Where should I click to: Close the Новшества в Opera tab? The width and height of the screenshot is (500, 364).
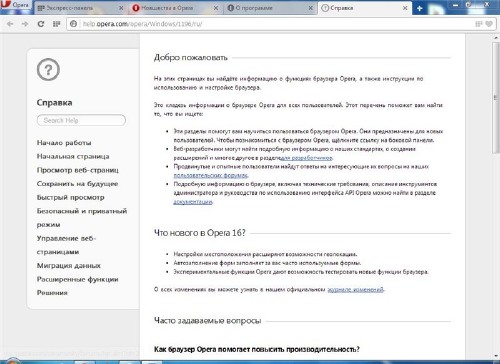pos(216,8)
